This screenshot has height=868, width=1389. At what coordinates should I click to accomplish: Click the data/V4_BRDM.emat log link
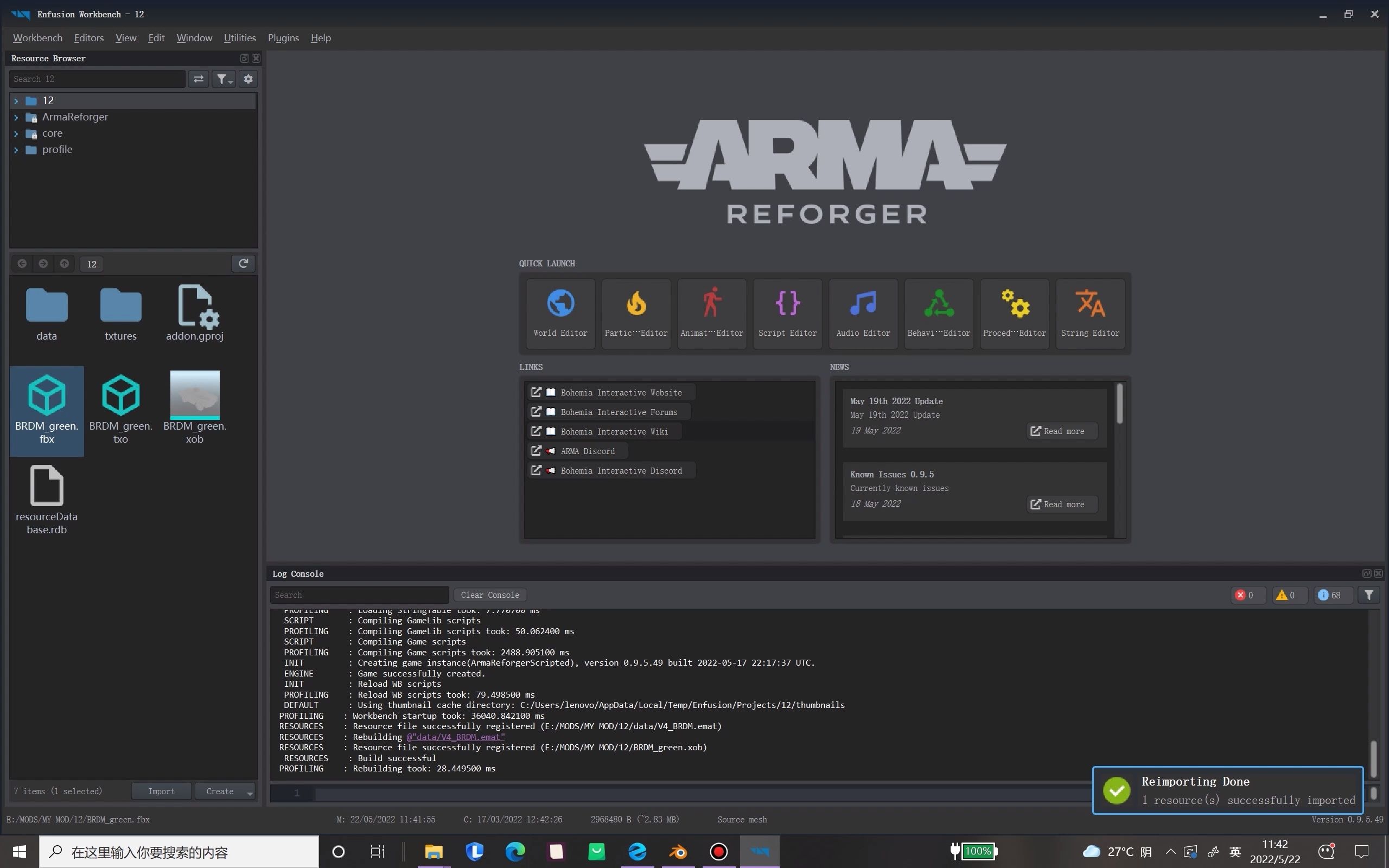456,737
